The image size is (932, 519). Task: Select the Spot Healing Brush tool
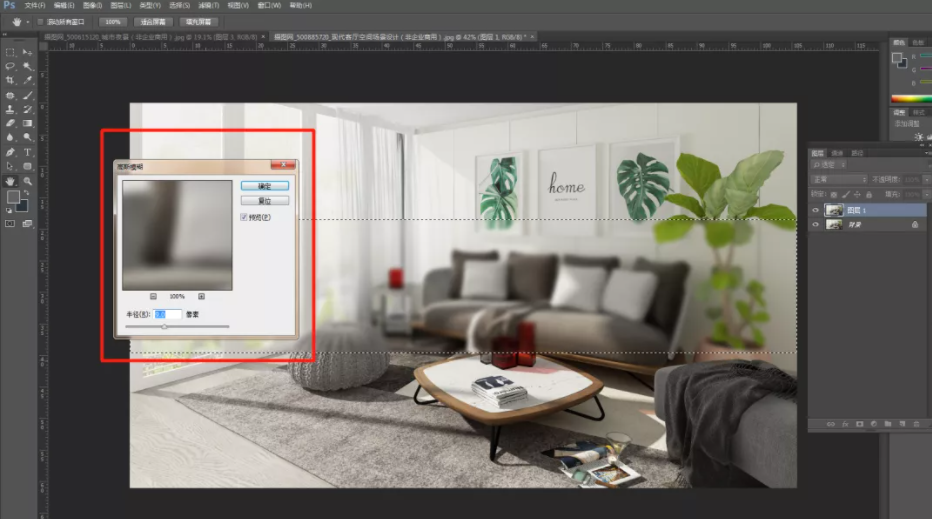coord(10,95)
